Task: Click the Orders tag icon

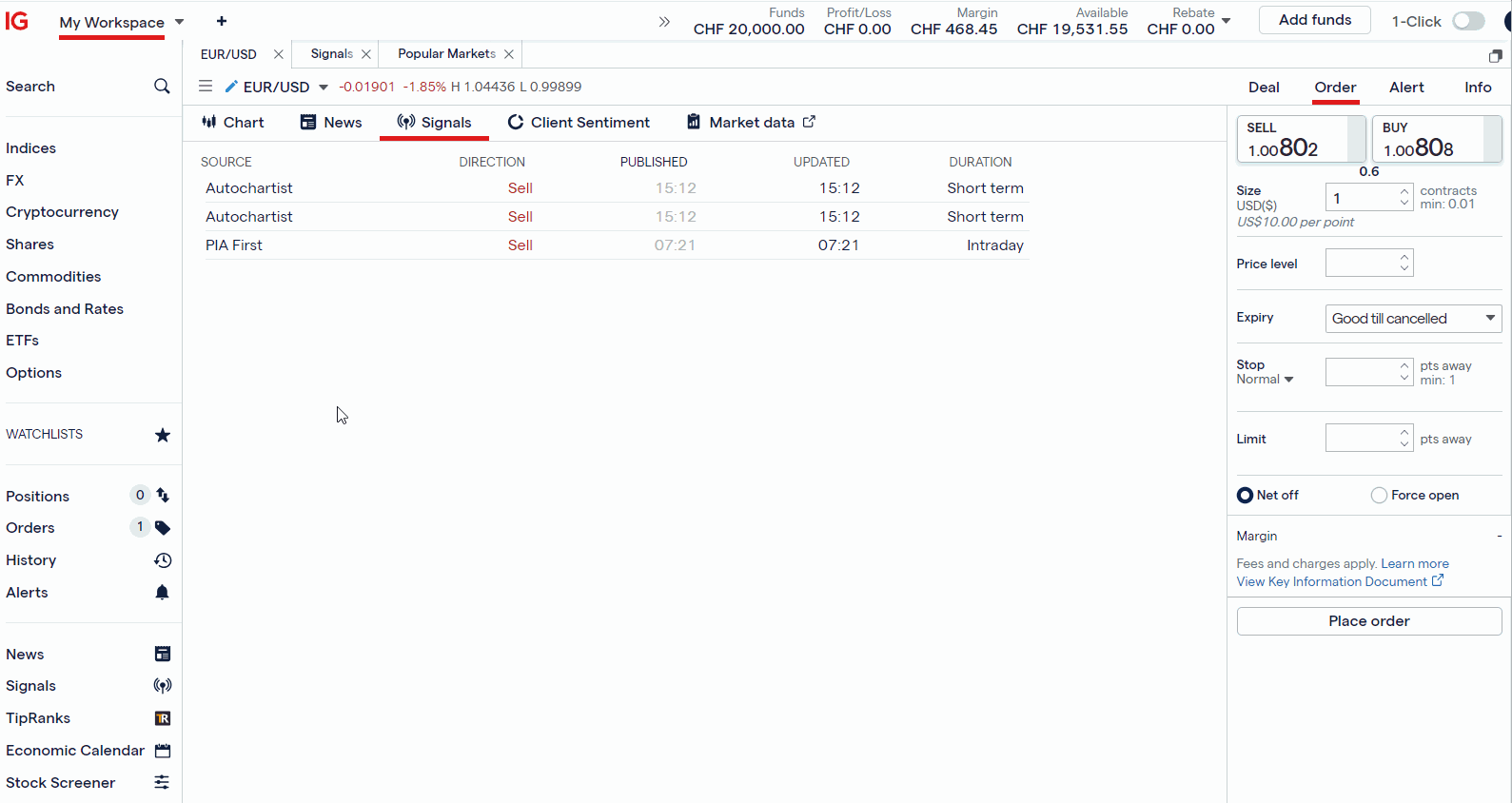Action: coord(163,528)
